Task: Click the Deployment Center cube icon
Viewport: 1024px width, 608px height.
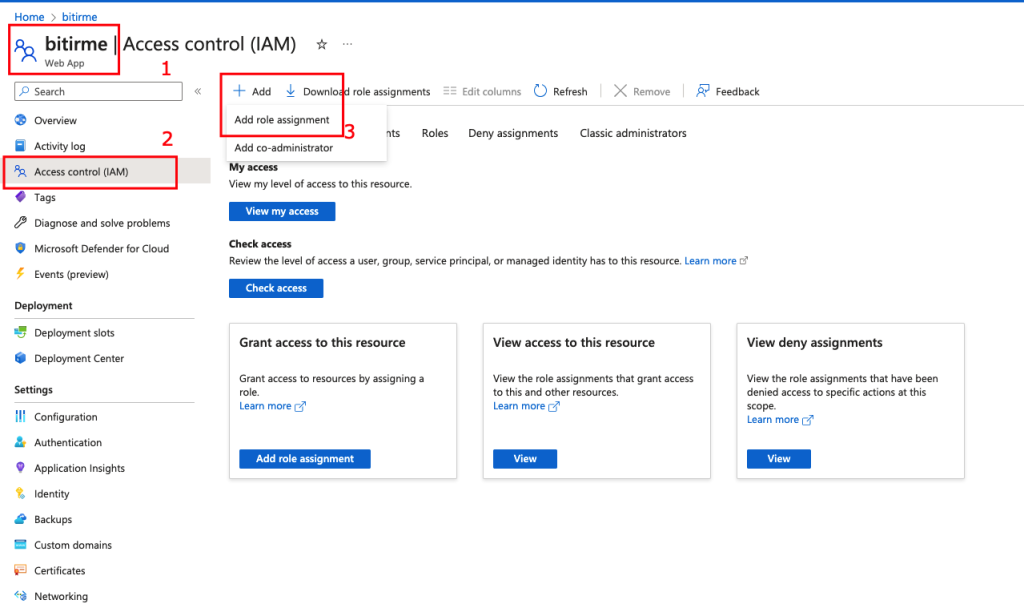Action: pyautogui.click(x=21, y=358)
